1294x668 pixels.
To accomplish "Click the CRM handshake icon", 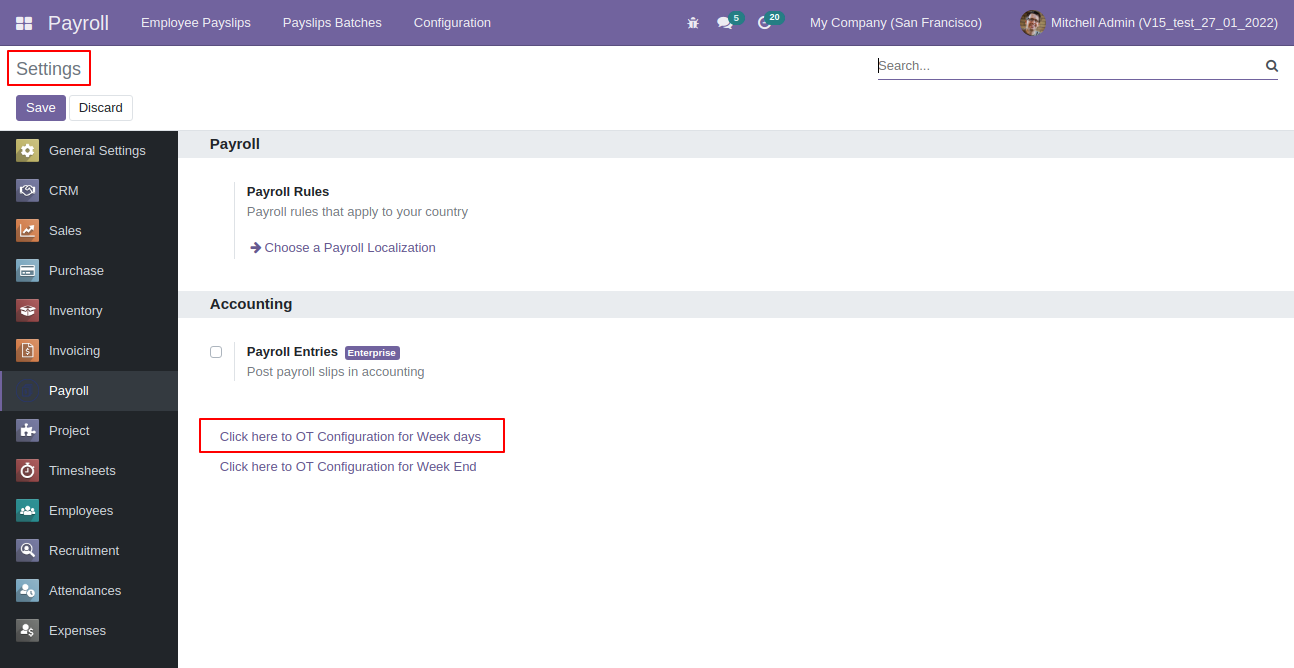I will pyautogui.click(x=27, y=191).
